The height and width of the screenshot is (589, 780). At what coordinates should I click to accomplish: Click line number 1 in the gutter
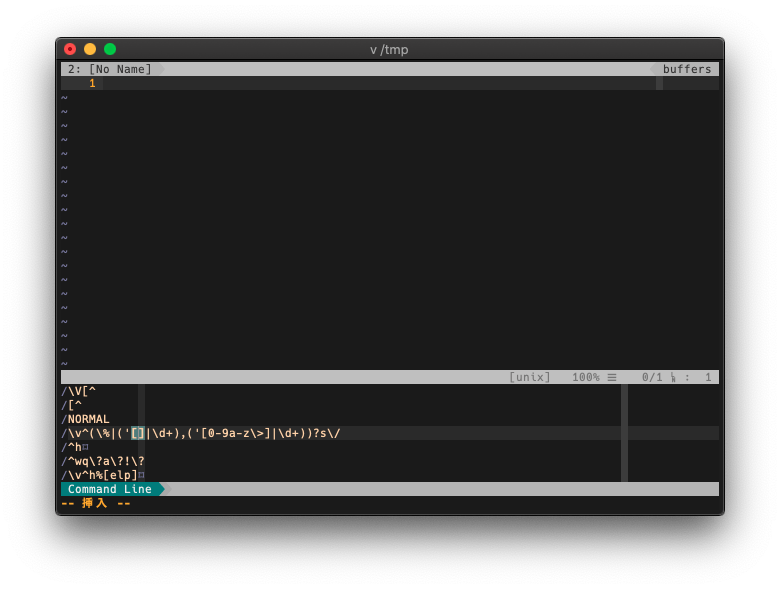[93, 83]
